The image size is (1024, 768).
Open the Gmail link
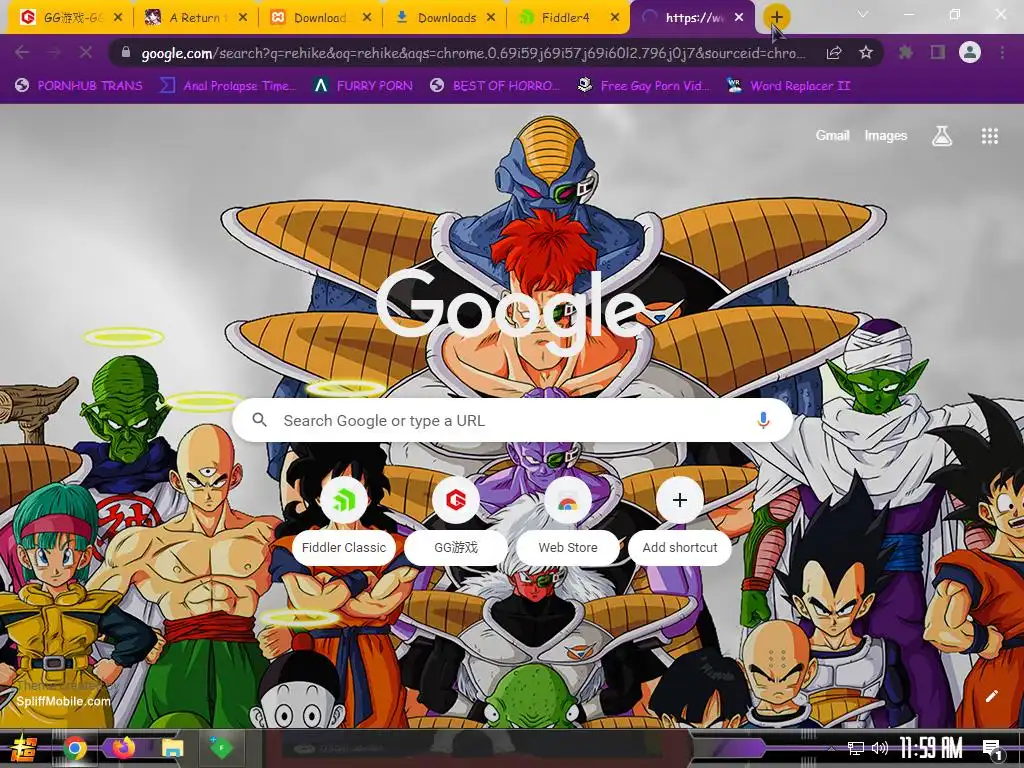[x=832, y=135]
